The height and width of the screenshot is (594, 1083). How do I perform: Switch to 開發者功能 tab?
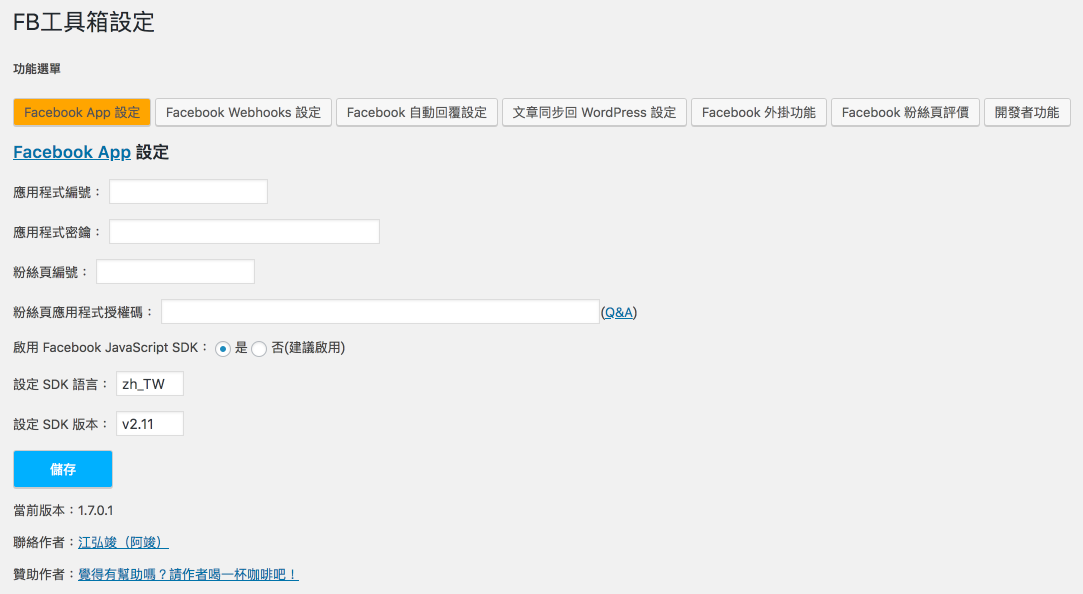tap(1026, 113)
